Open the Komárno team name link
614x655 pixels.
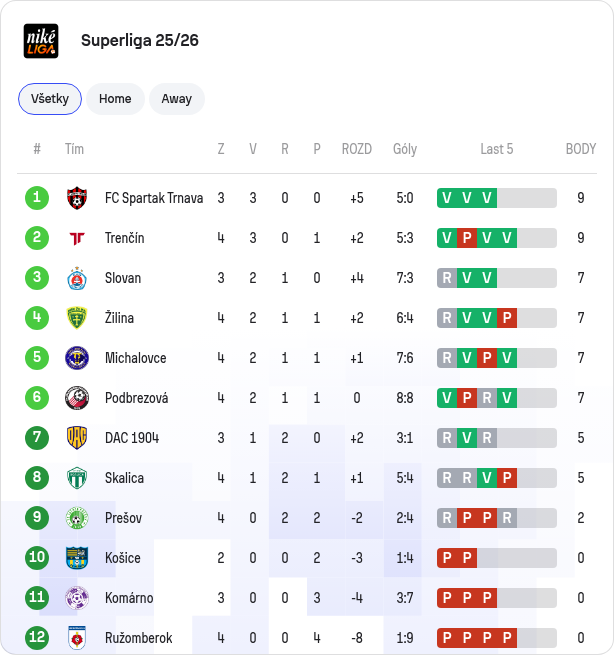[x=129, y=598]
